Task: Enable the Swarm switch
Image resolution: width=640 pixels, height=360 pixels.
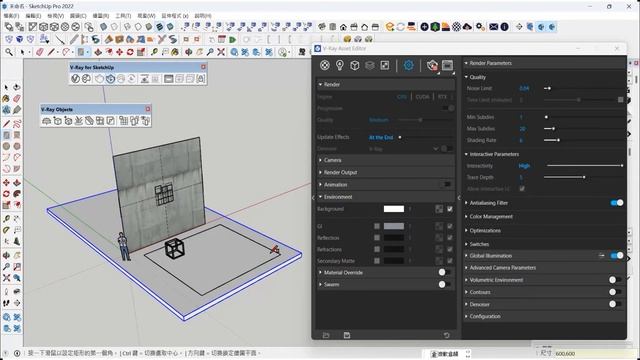Action: click(x=444, y=284)
